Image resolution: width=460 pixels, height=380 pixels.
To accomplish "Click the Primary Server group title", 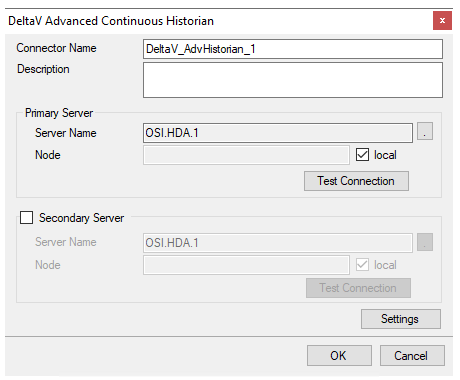I will [x=59, y=113].
